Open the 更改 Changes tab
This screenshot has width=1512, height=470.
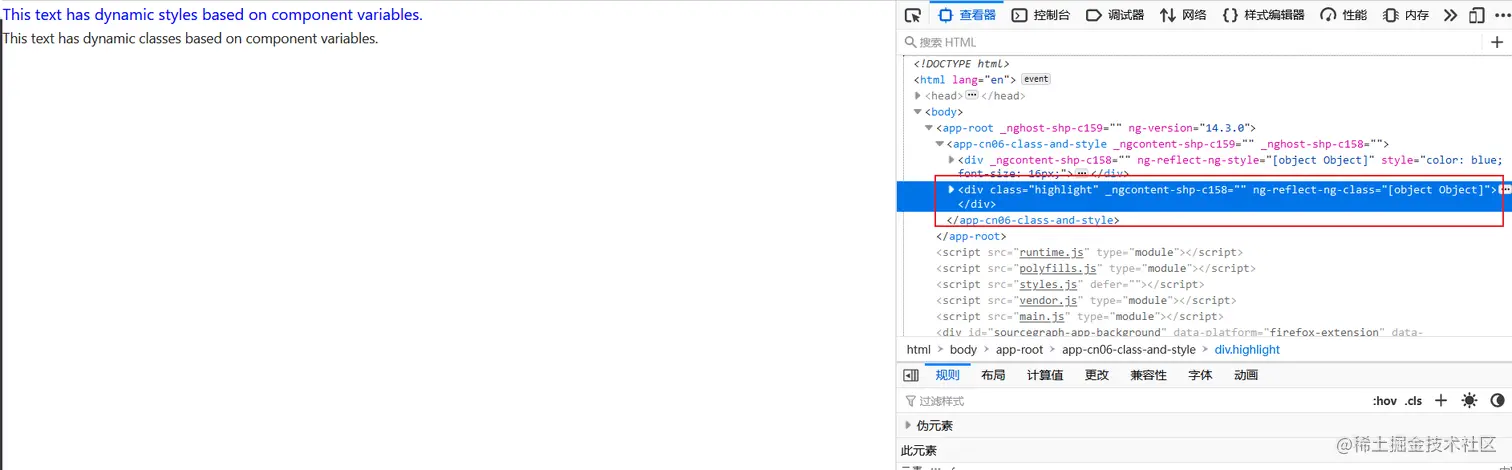(1097, 375)
